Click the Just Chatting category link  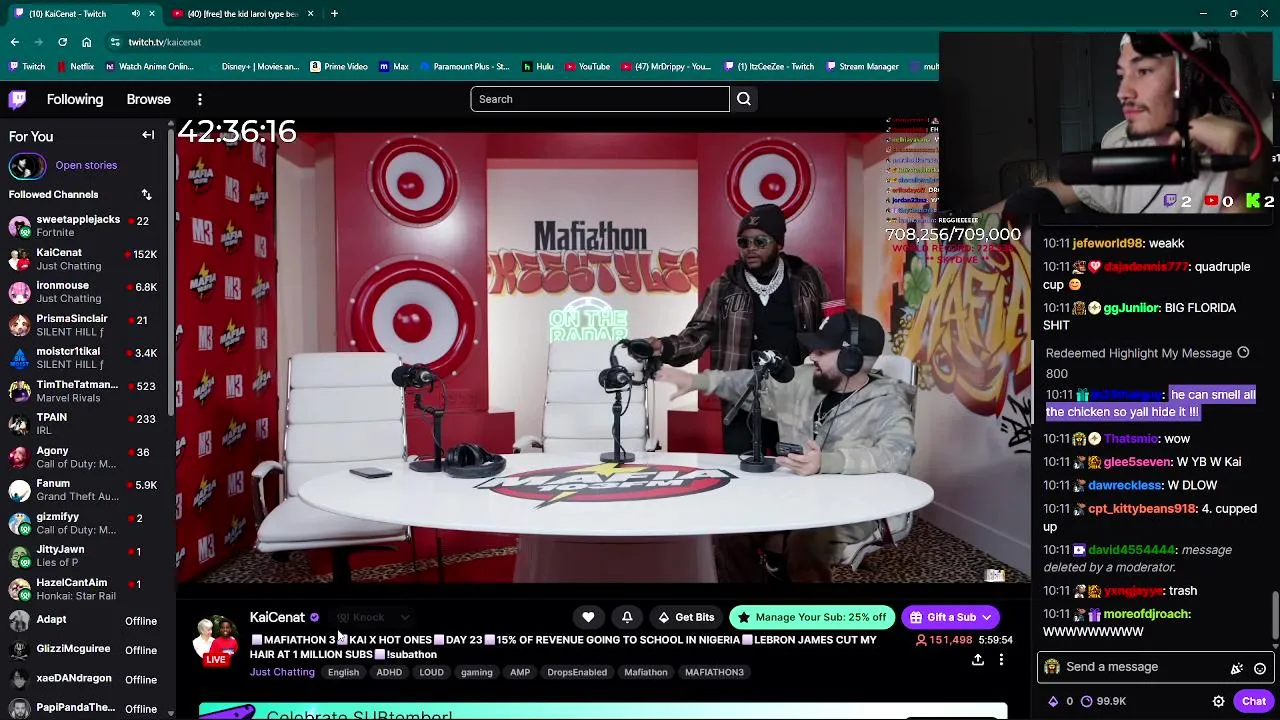[282, 672]
